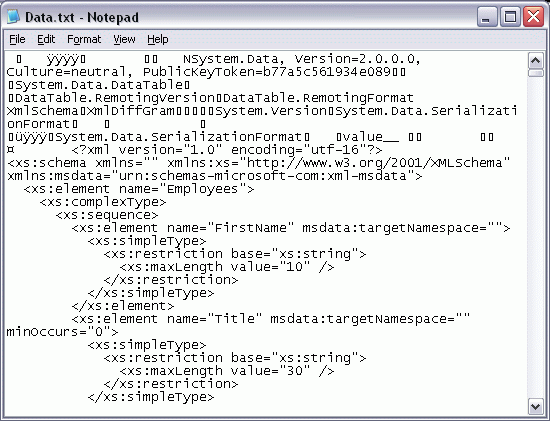Click the '<xs:complexType>' line
Screen dimensions: 550x421
coord(102,202)
